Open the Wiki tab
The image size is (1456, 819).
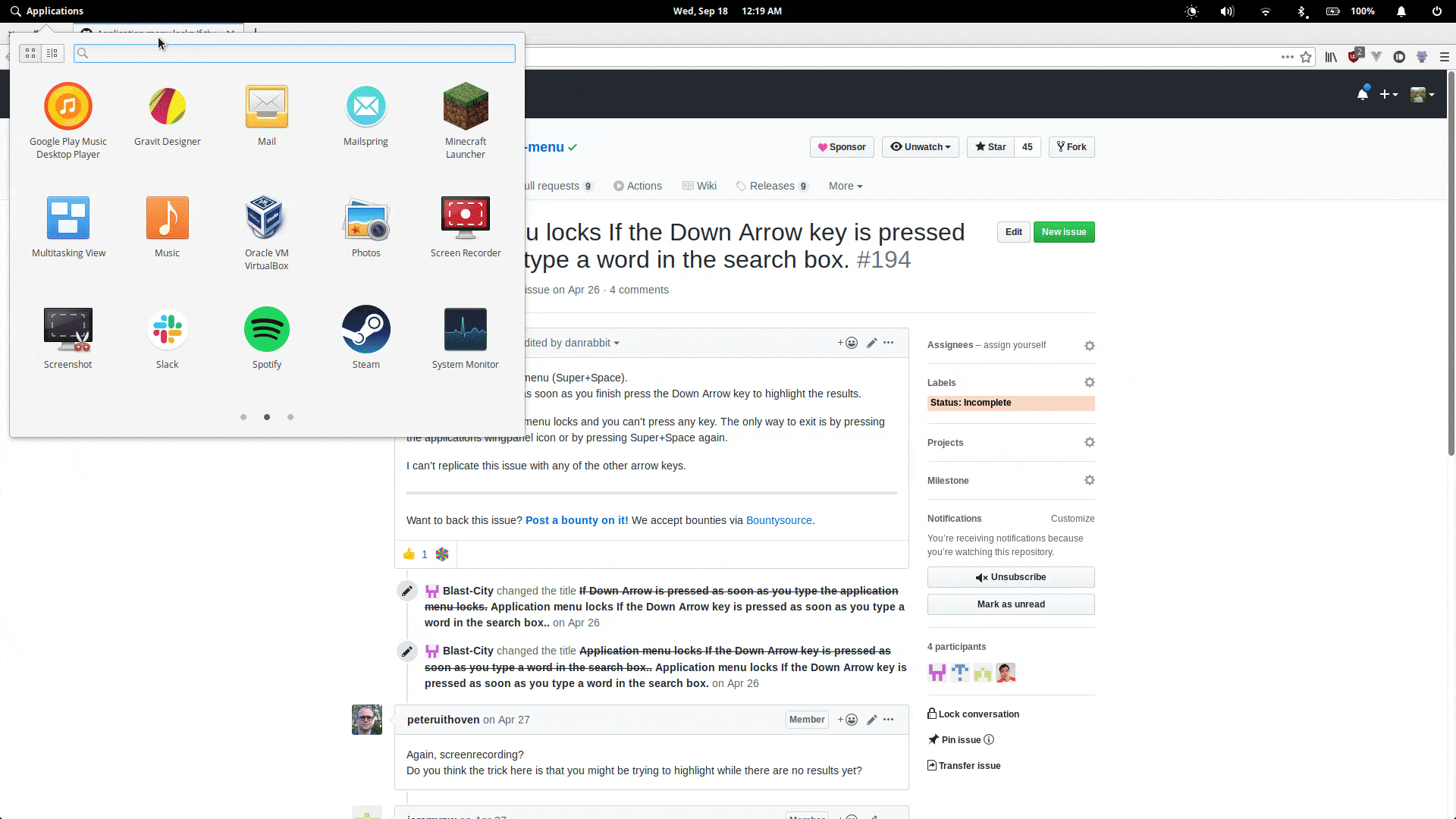(x=699, y=186)
